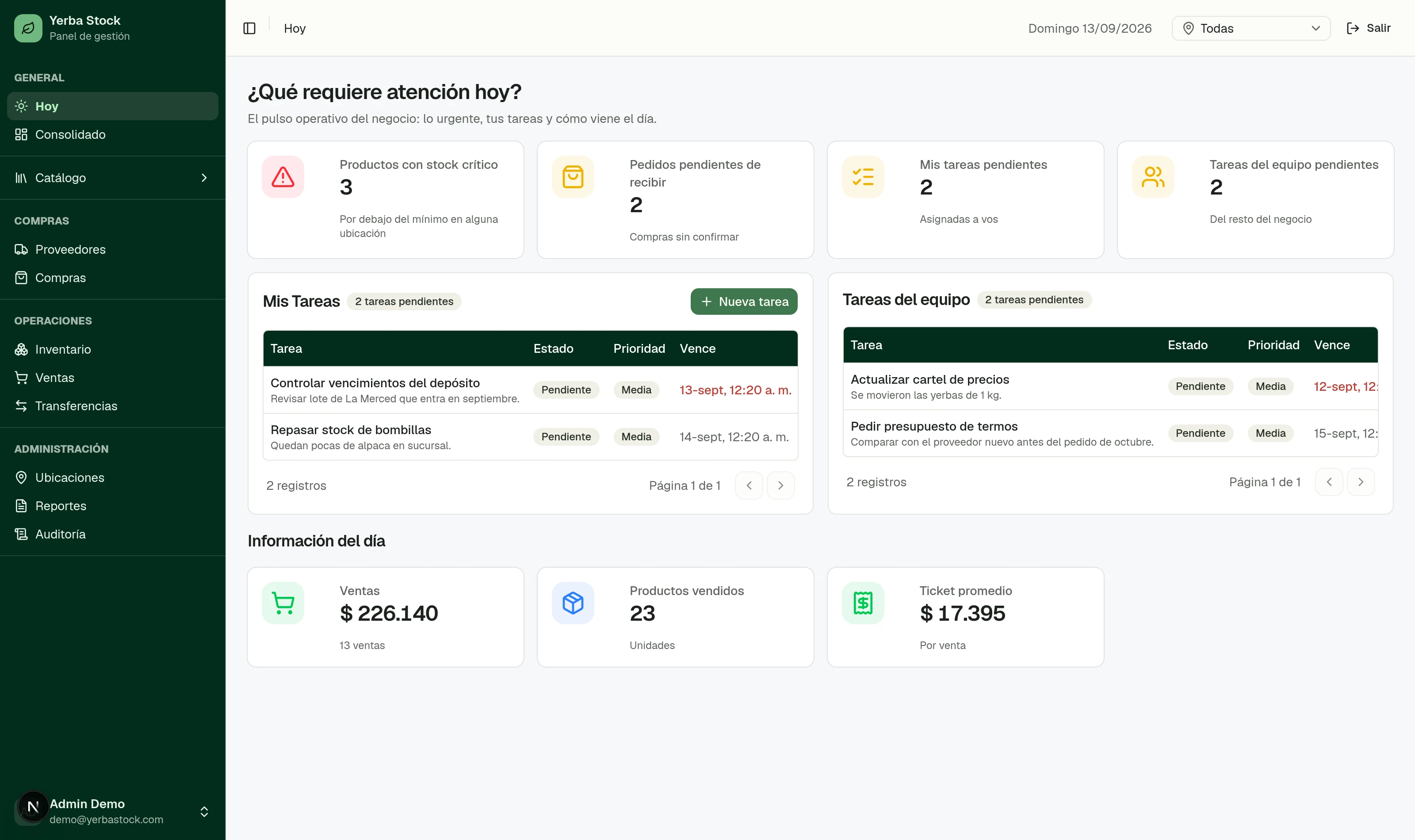Screen dimensions: 1415x840
Task: Go to next page in Tareas del equipo
Action: 1361,482
